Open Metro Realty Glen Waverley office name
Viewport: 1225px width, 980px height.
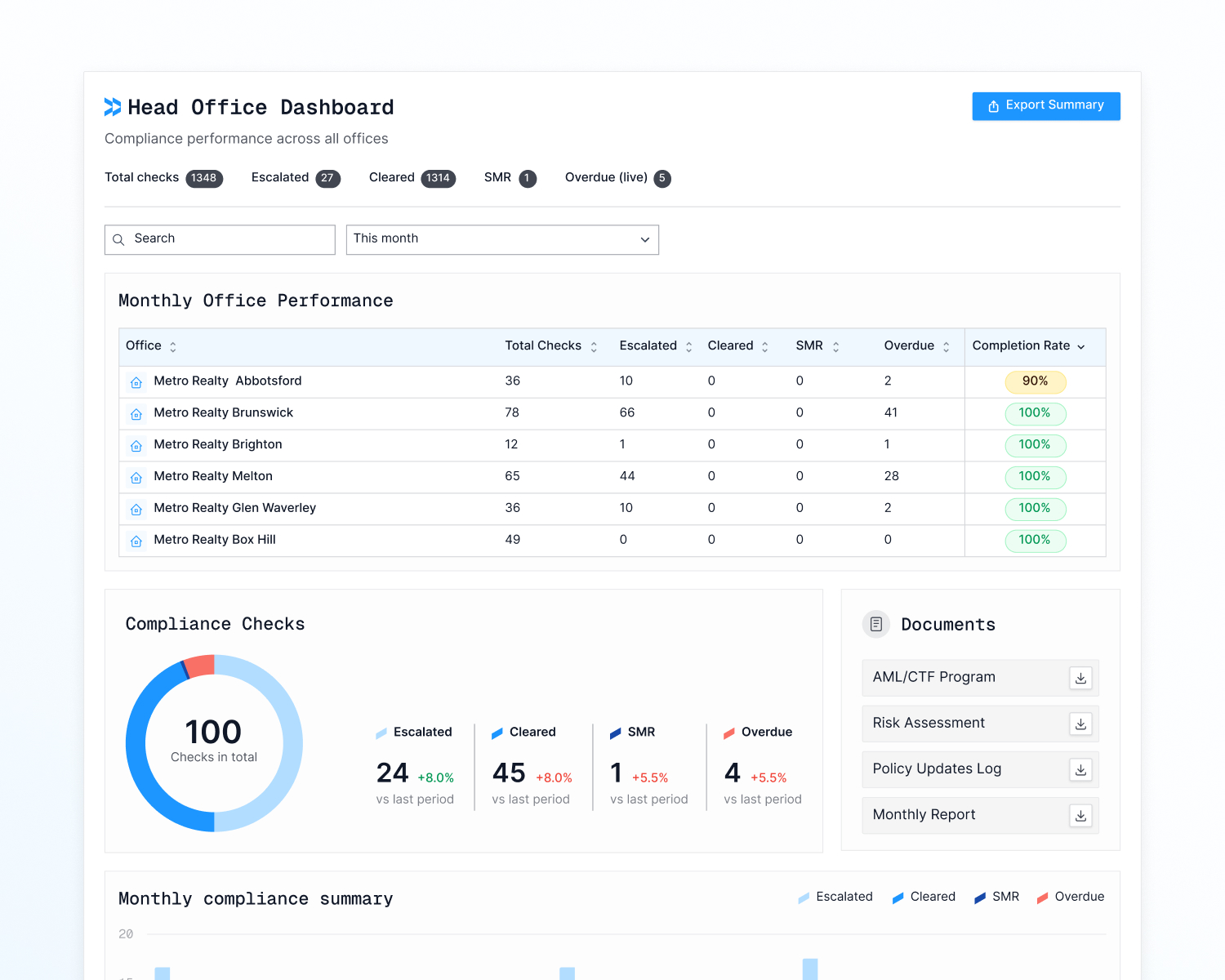(234, 509)
